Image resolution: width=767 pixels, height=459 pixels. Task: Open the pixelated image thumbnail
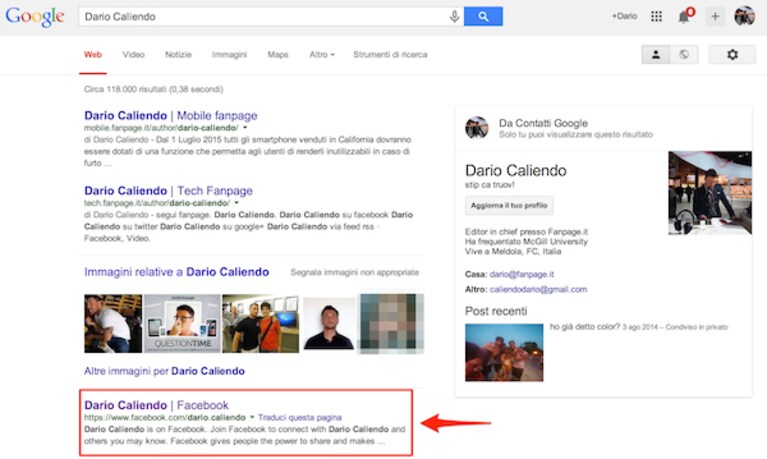pyautogui.click(x=391, y=323)
